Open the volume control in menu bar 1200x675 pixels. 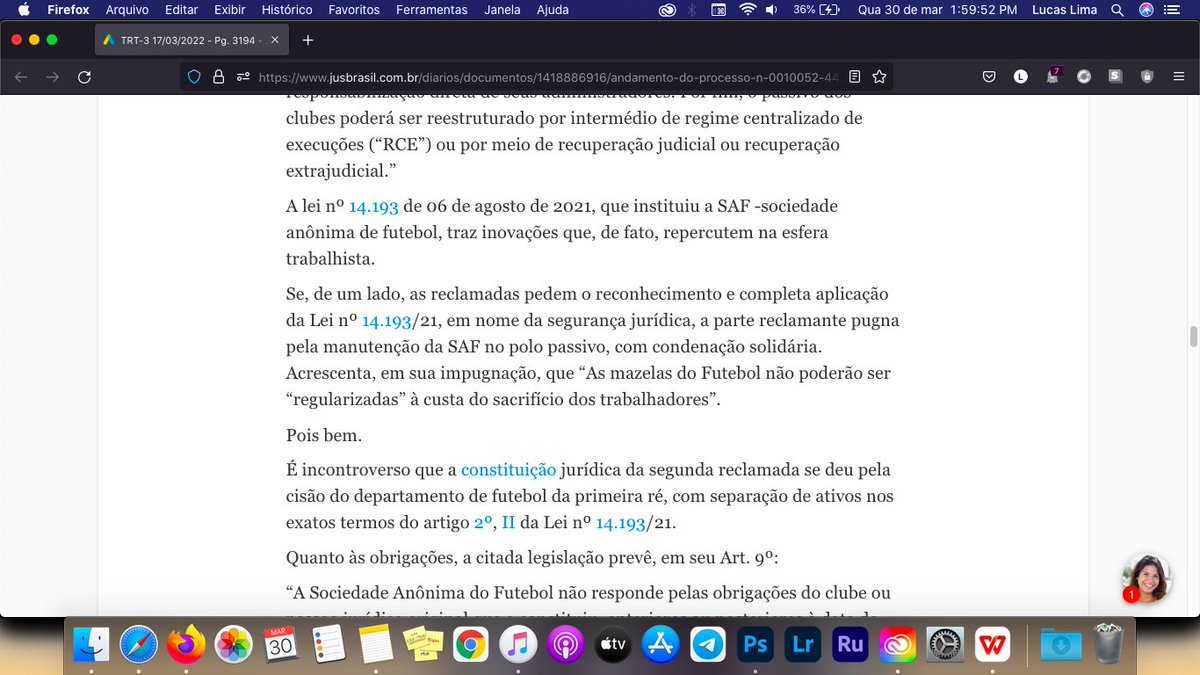click(x=773, y=10)
